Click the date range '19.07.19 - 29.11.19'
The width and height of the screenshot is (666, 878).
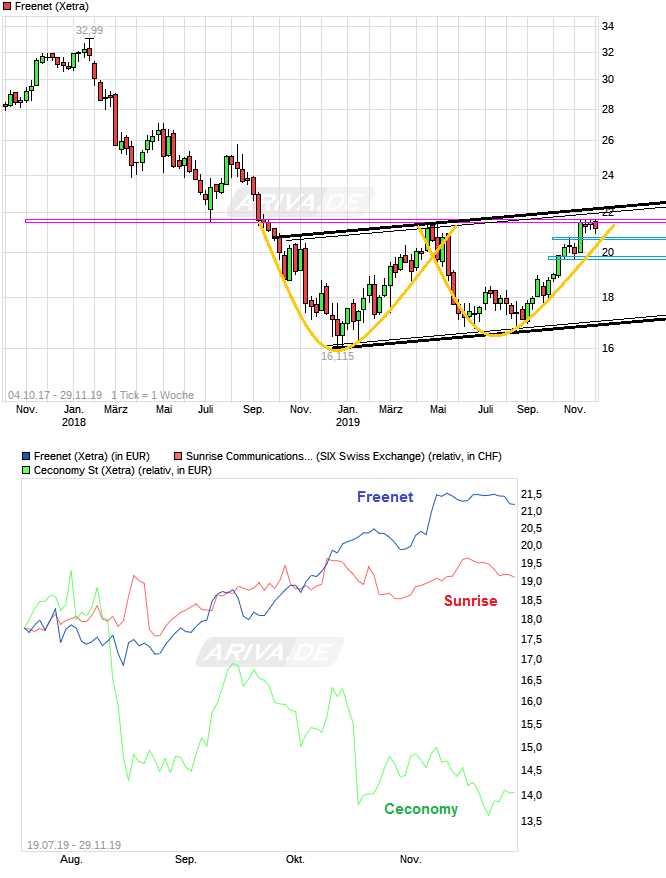click(x=74, y=845)
